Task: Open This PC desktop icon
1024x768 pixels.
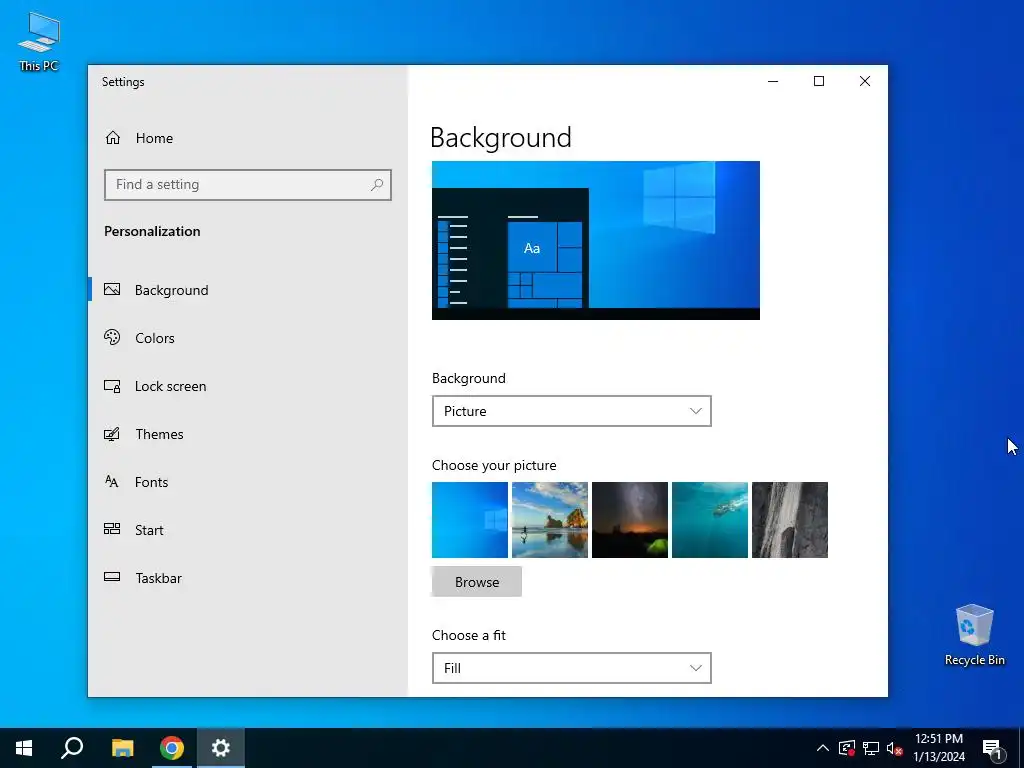Action: pos(39,40)
